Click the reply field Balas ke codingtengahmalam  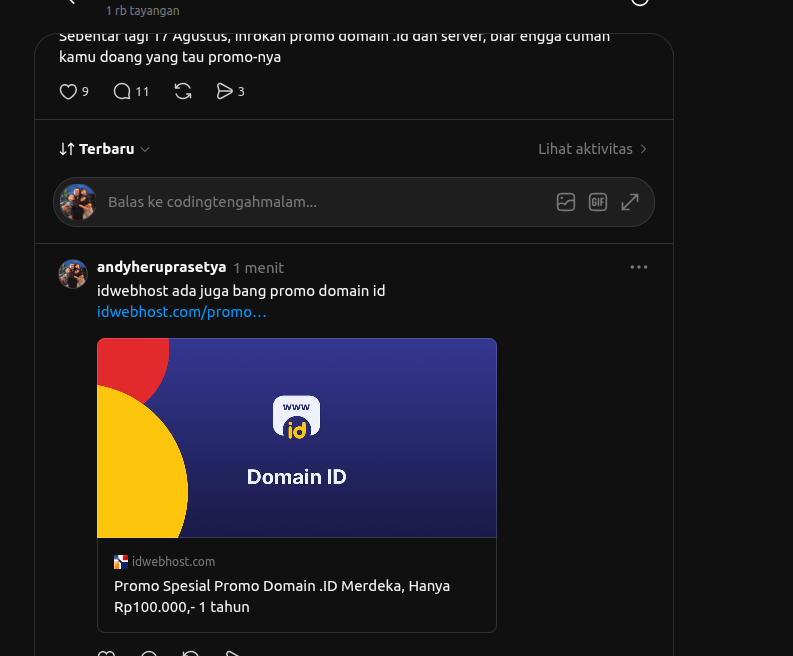[x=324, y=202]
